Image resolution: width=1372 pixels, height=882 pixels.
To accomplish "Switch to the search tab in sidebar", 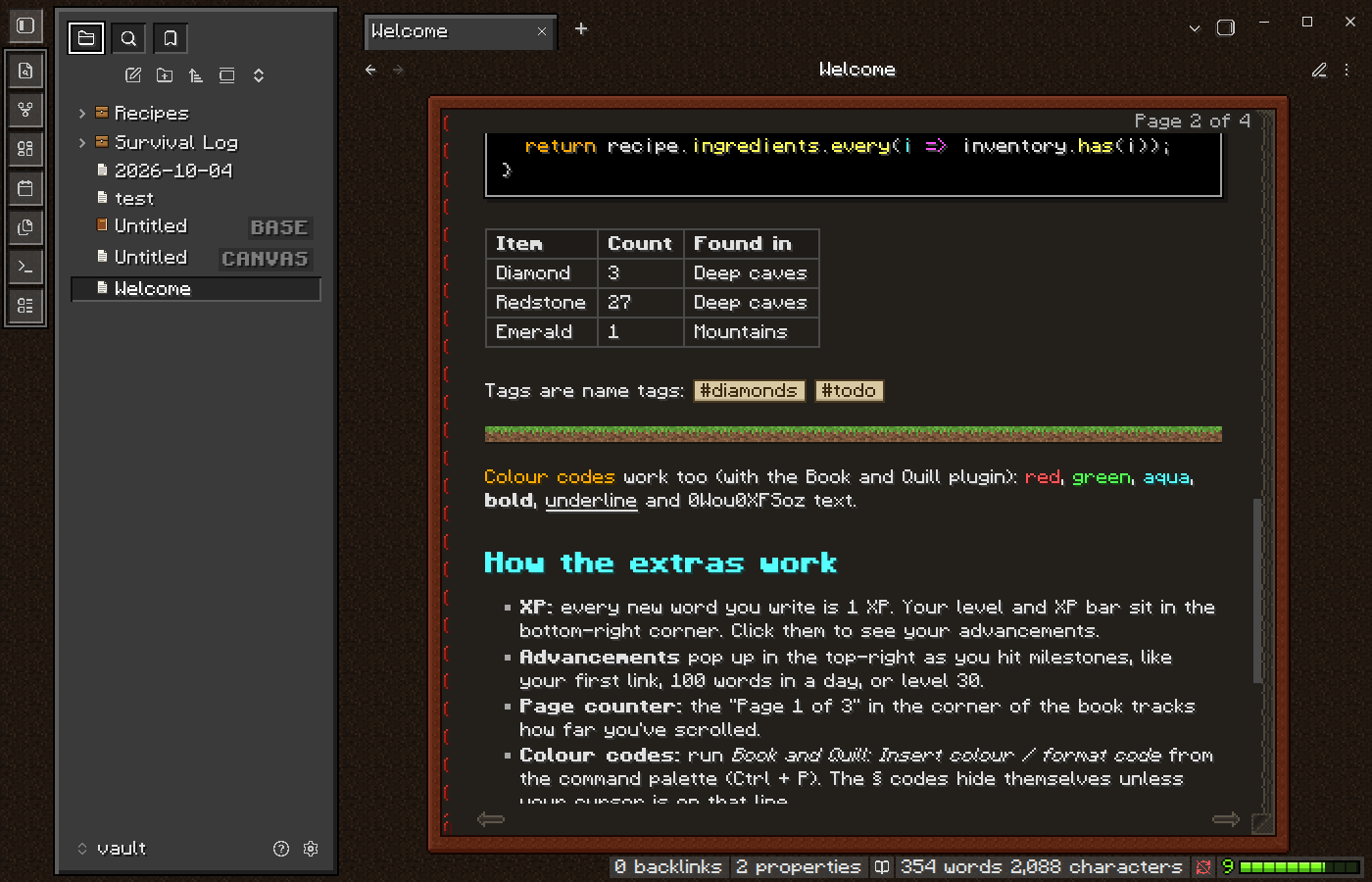I will tap(128, 38).
